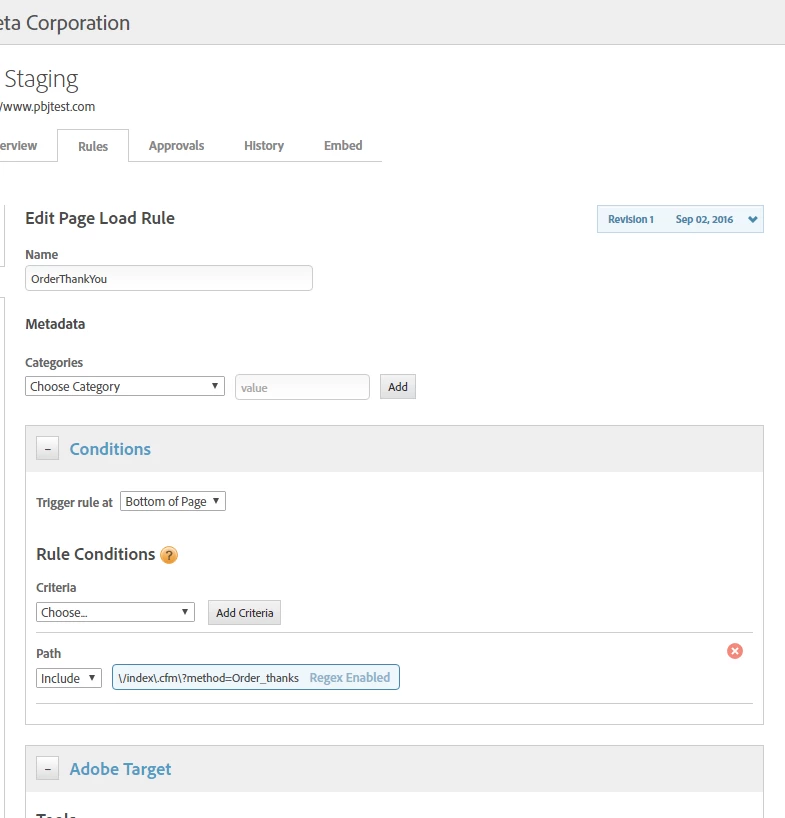Collapse the Conditions section
The image size is (785, 818).
(47, 449)
